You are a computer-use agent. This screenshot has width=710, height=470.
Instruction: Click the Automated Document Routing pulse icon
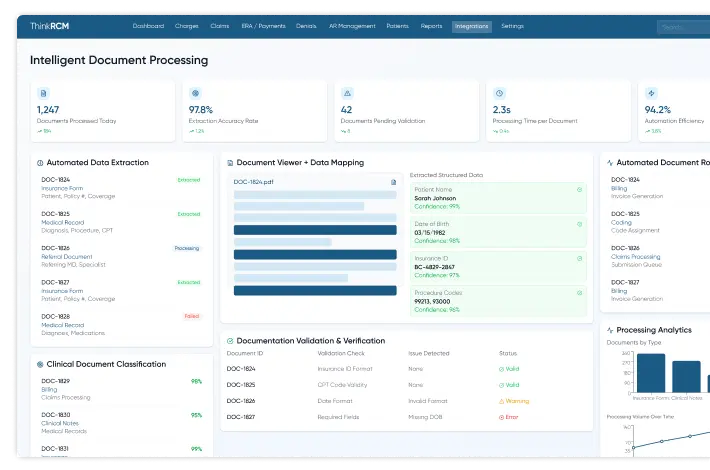(x=610, y=163)
